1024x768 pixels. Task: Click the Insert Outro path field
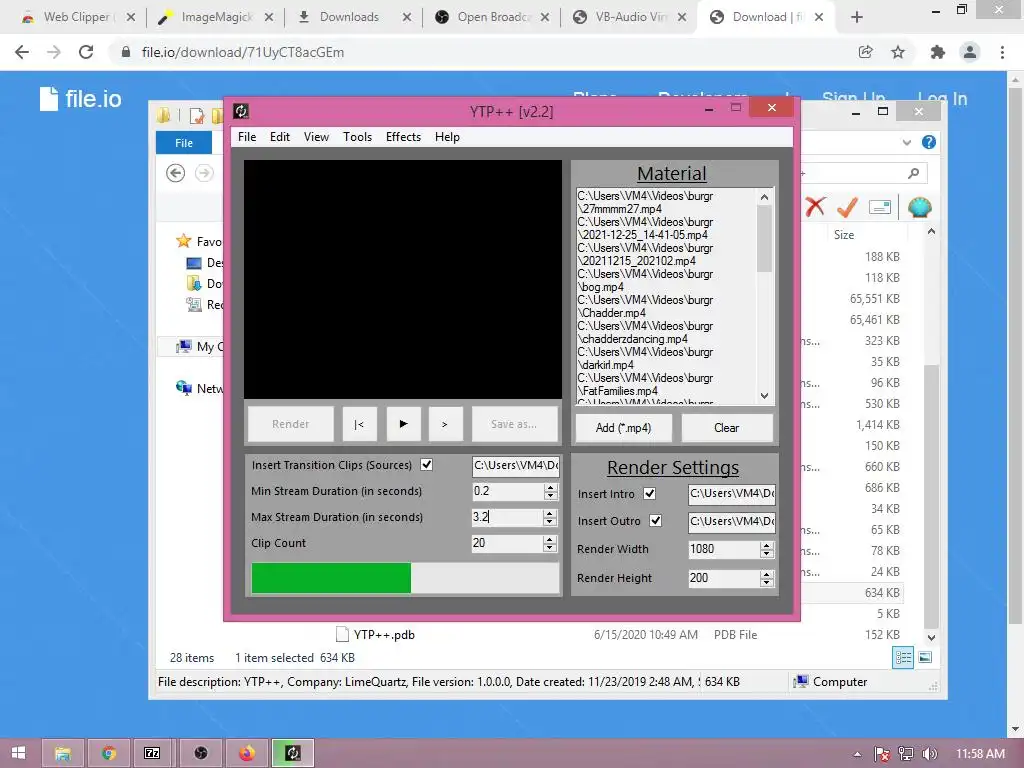731,521
